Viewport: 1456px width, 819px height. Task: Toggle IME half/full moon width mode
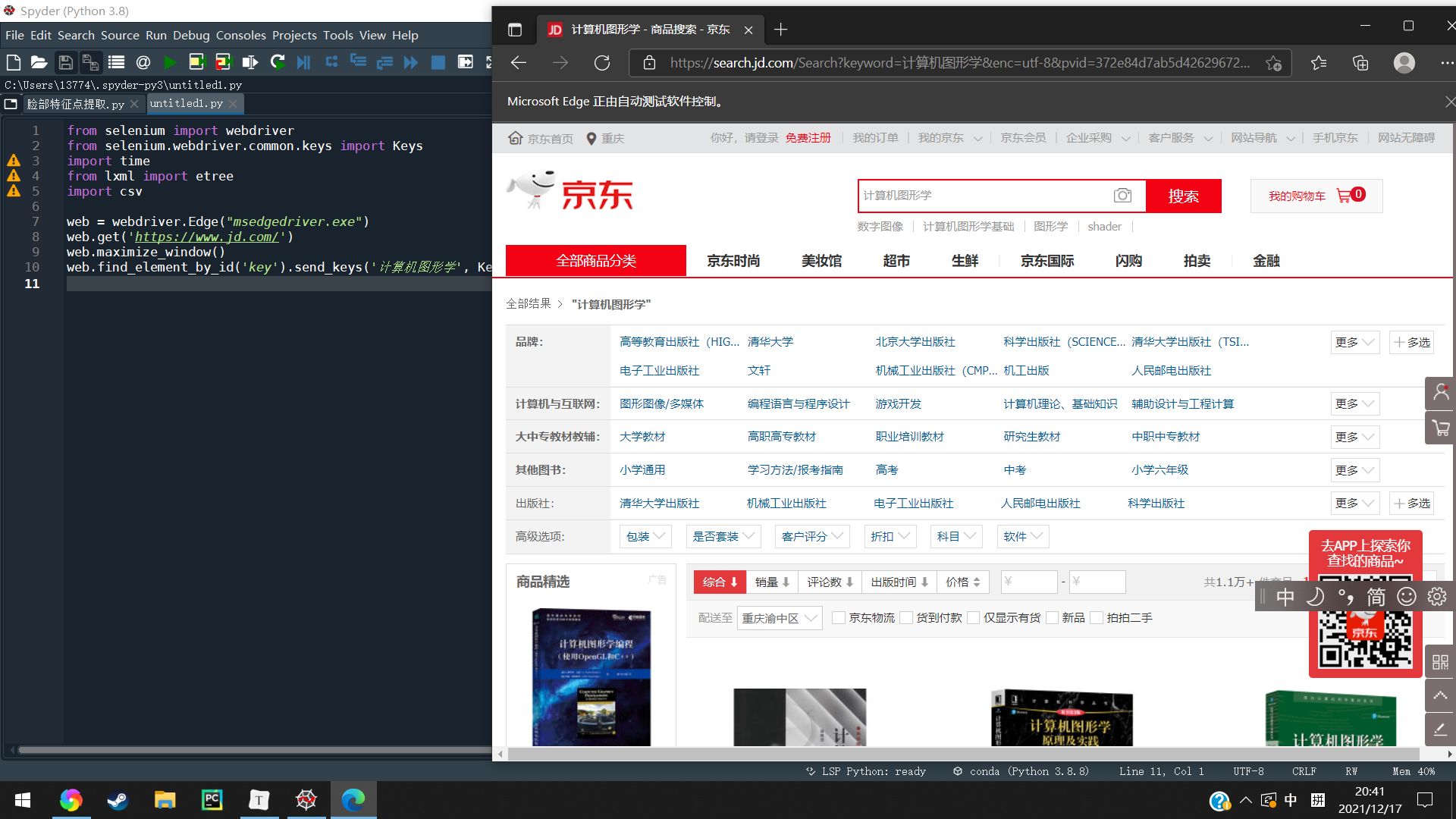[1316, 597]
